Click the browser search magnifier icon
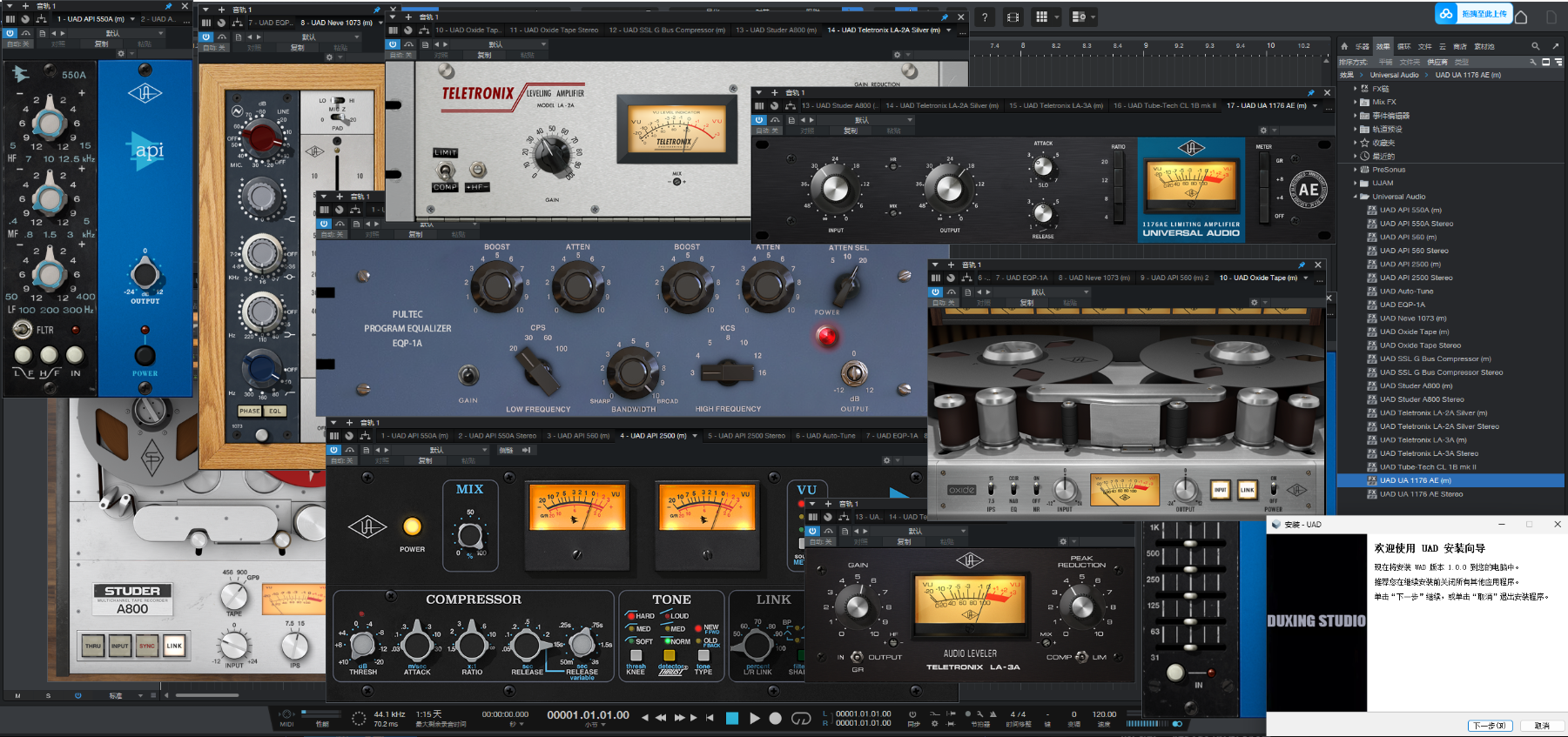Image resolution: width=1568 pixels, height=737 pixels. tap(1535, 46)
